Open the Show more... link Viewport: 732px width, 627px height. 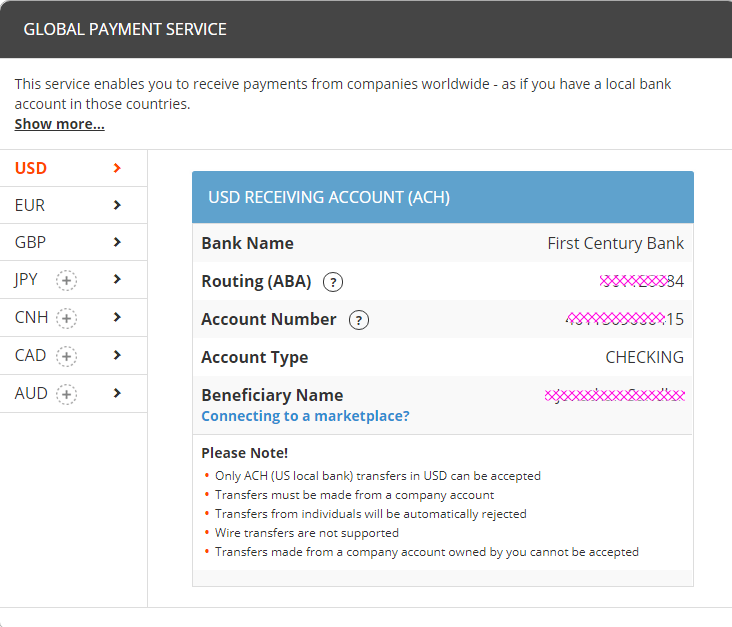point(59,124)
